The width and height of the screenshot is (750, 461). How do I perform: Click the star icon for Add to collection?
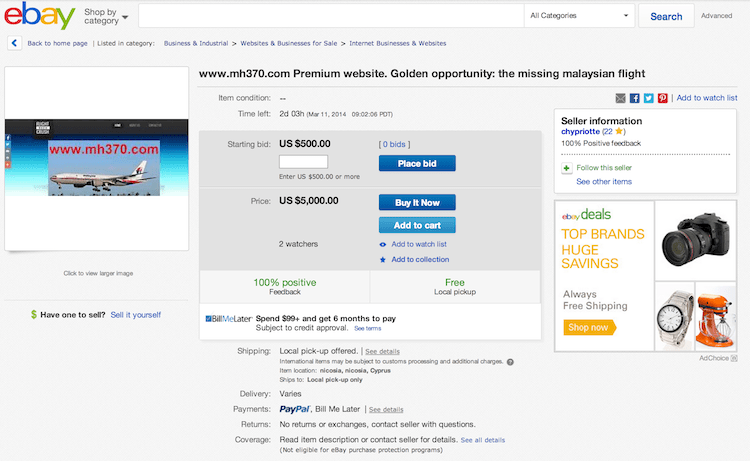[383, 260]
